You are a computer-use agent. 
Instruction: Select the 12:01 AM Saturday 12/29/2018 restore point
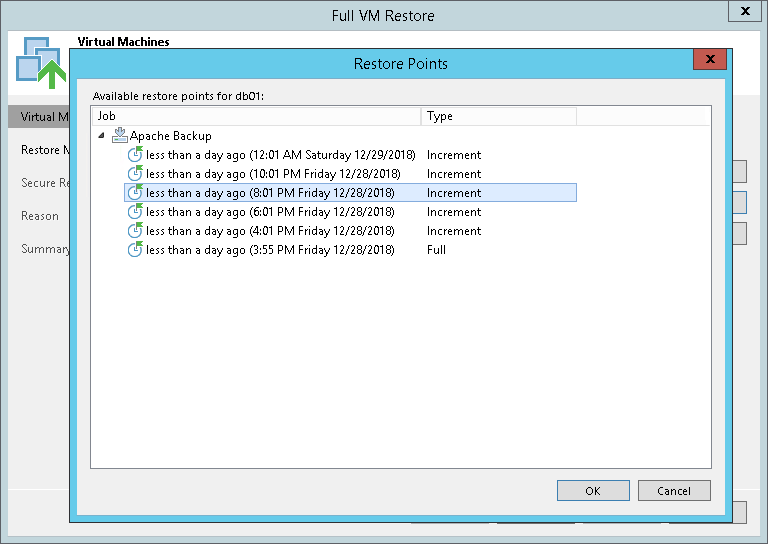pos(270,155)
